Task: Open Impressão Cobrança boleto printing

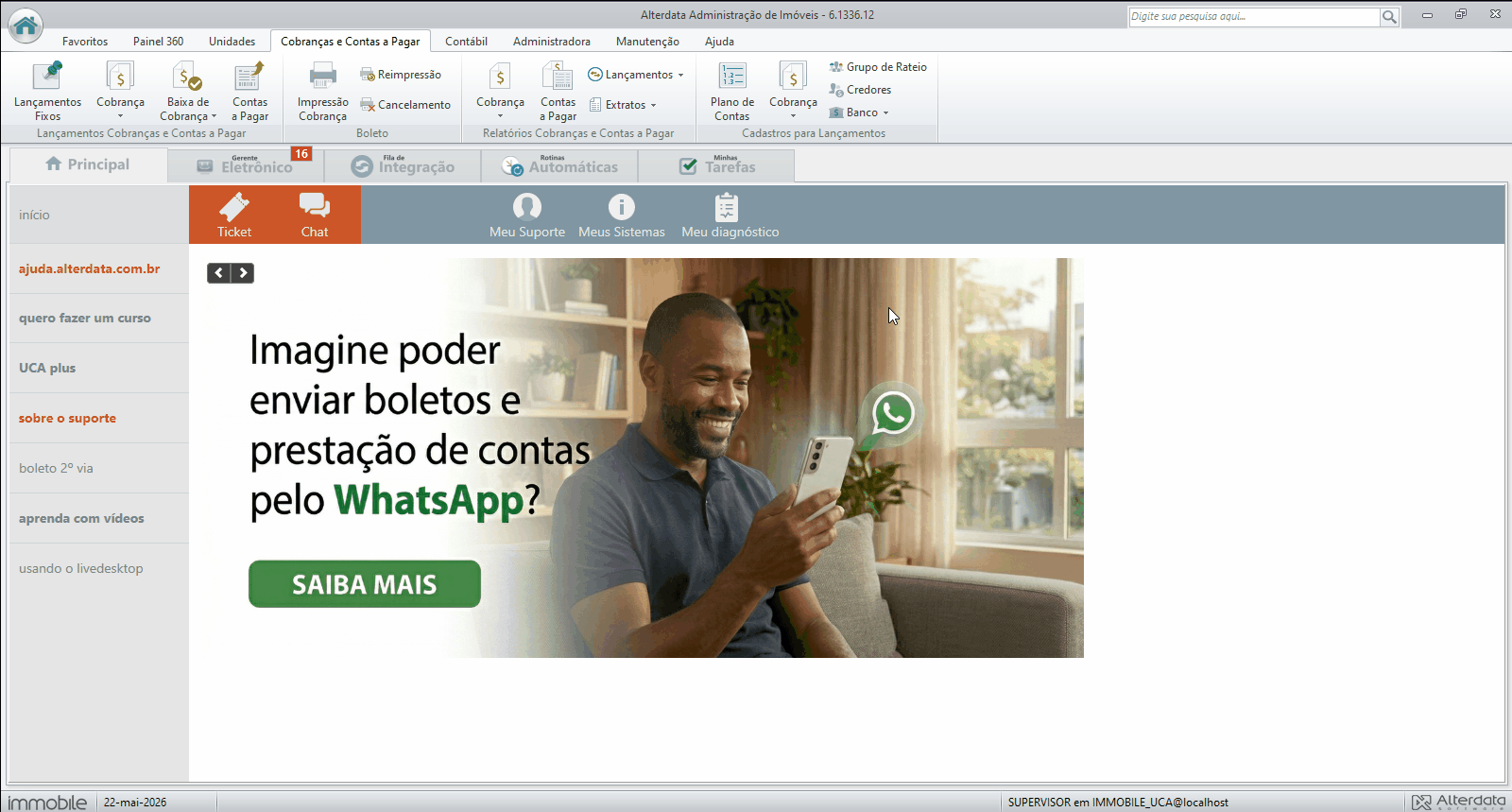Action: click(x=322, y=92)
